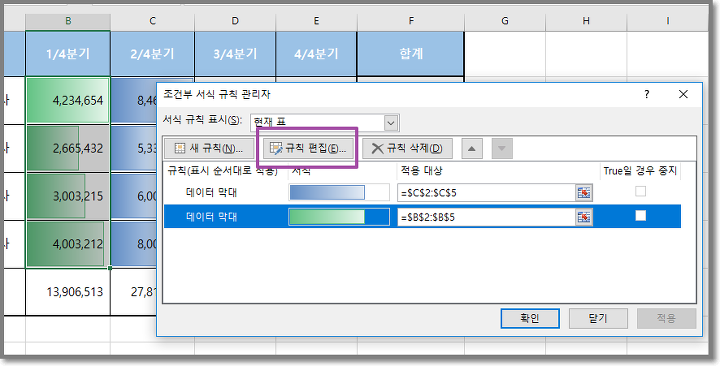Edit the applies-to field =$C$2:$C$5
Screen dimensions: 720x366
pos(486,193)
